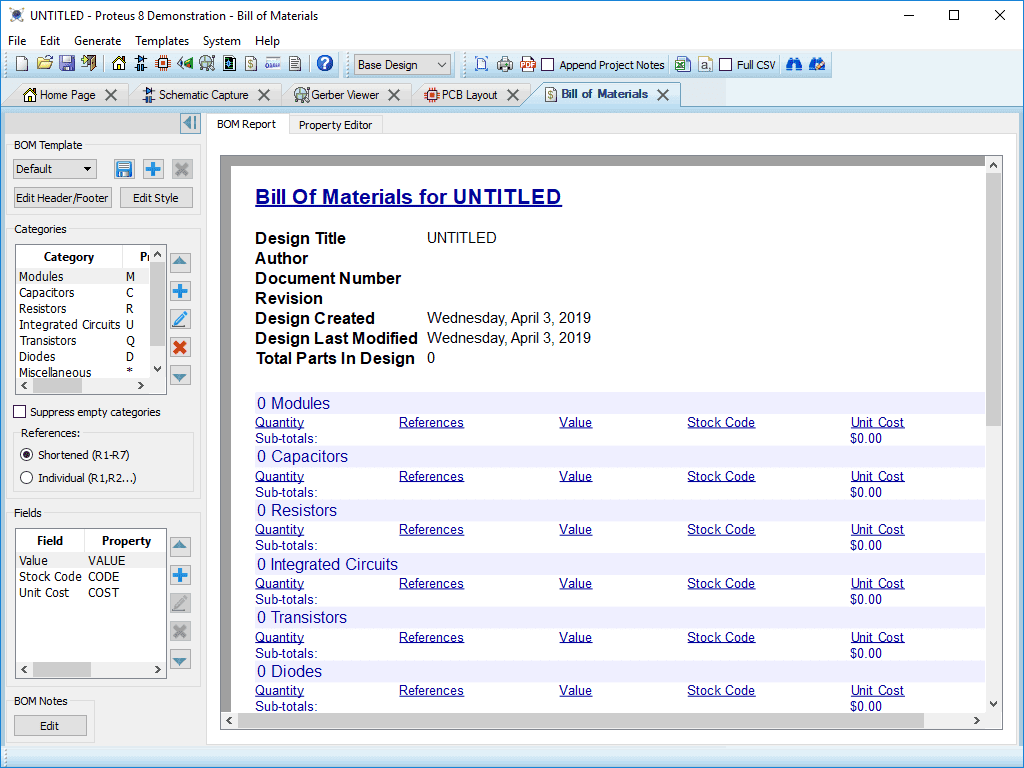Switch to the Property Editor tab
This screenshot has height=768, width=1024.
(x=335, y=125)
